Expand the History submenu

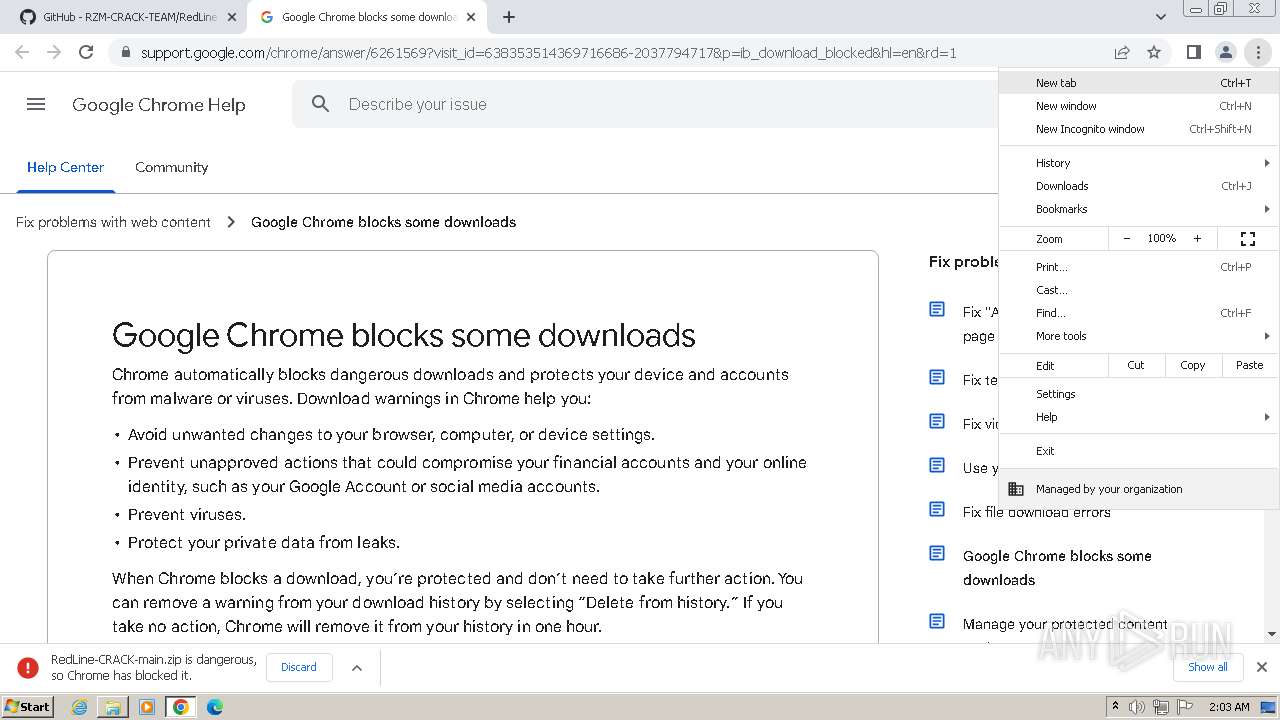pyautogui.click(x=1139, y=163)
